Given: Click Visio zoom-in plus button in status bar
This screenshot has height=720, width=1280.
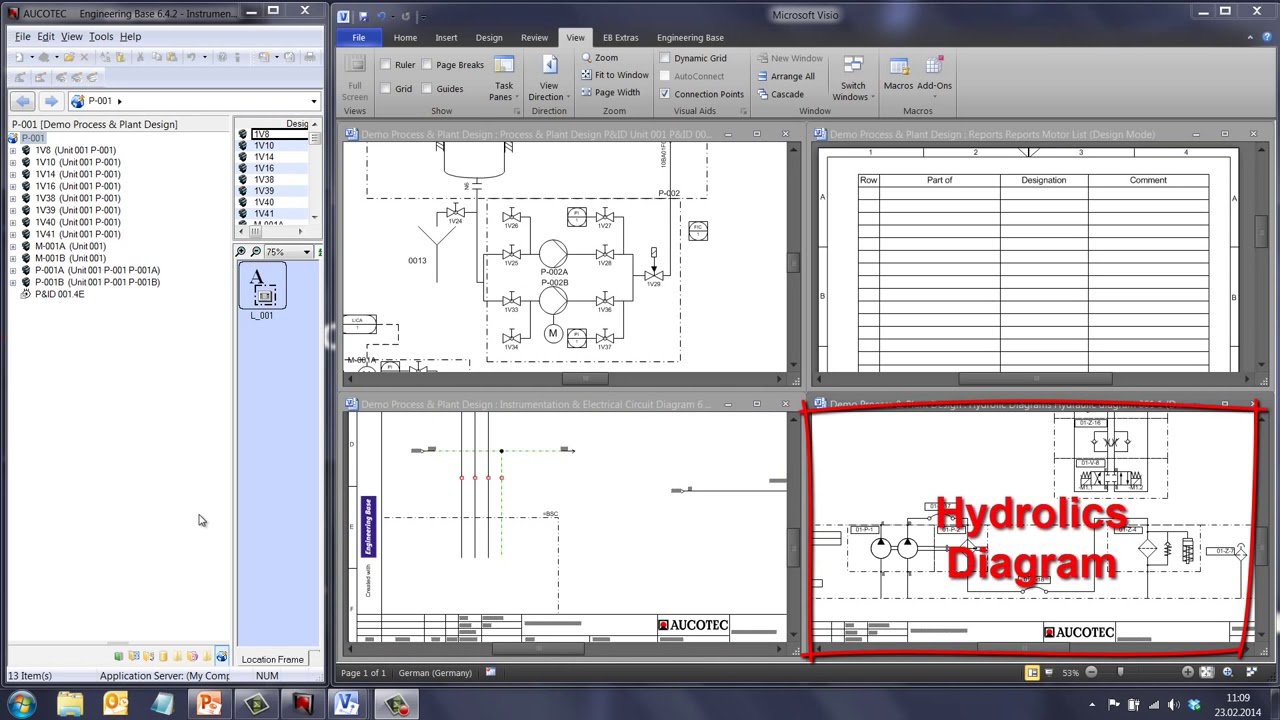Looking at the screenshot, I should point(1187,673).
